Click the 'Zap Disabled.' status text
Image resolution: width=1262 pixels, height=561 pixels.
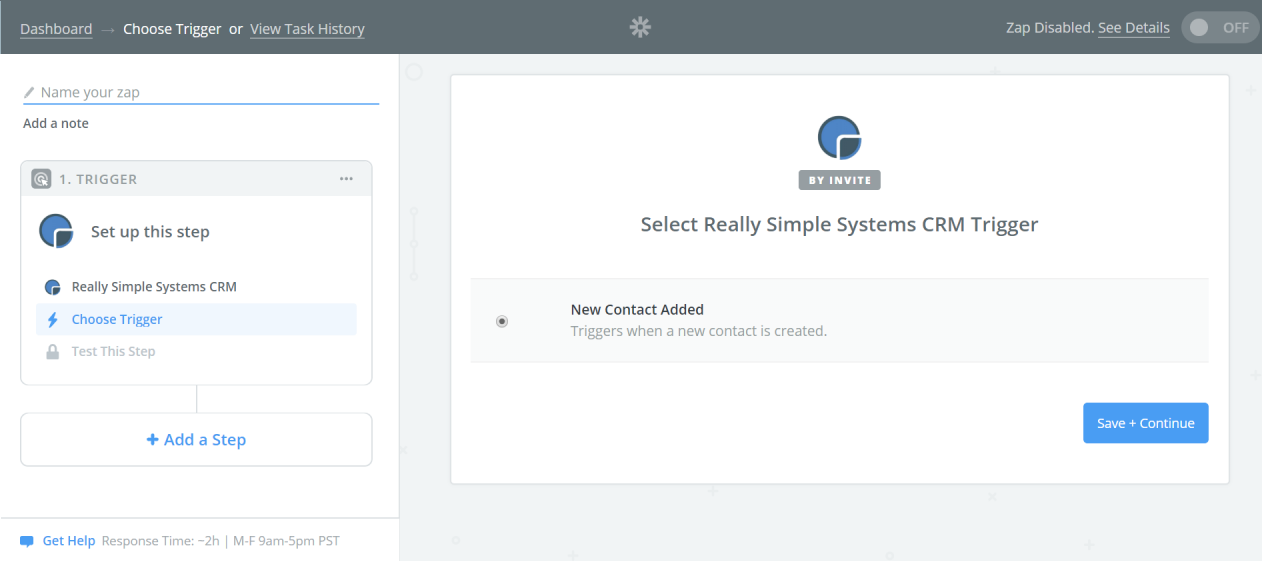[x=1050, y=28]
